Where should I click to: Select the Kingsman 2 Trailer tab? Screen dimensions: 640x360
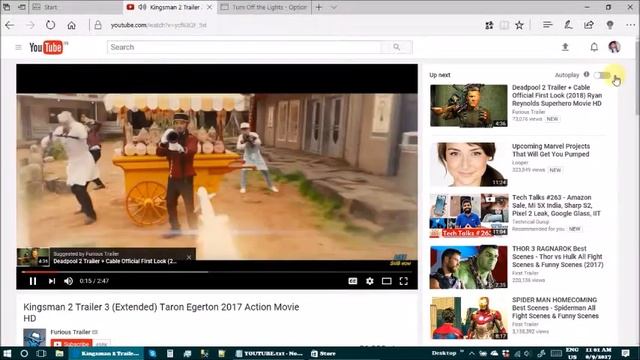[x=169, y=7]
